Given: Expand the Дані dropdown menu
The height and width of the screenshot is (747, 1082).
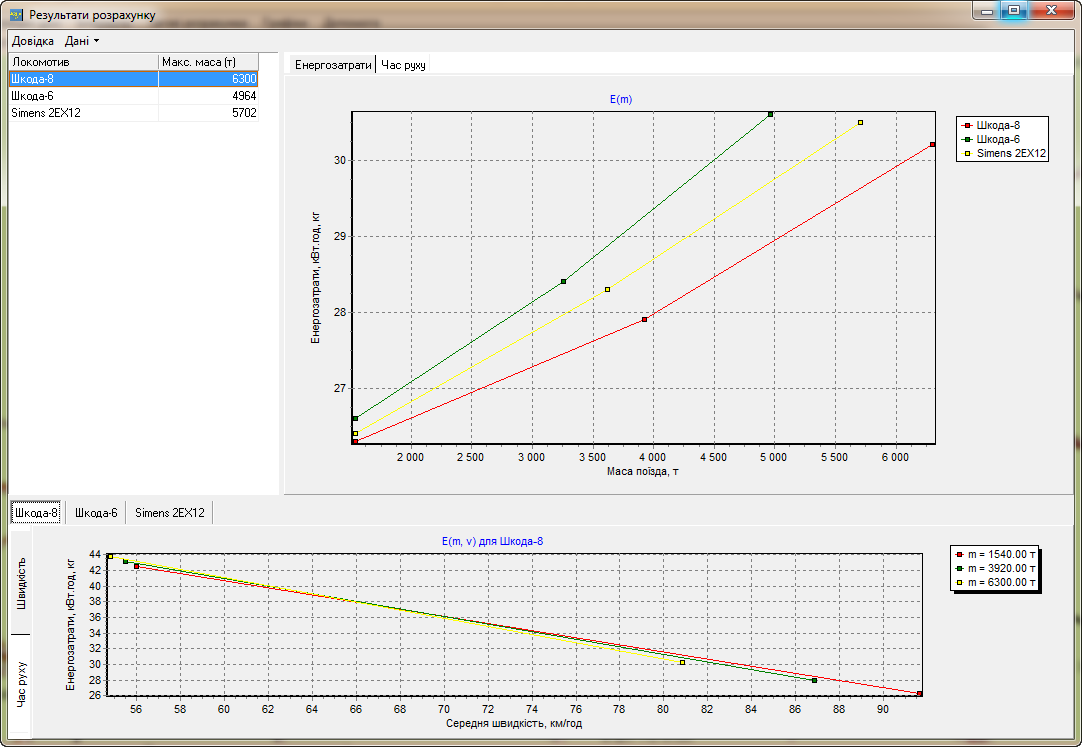Looking at the screenshot, I should coord(82,41).
